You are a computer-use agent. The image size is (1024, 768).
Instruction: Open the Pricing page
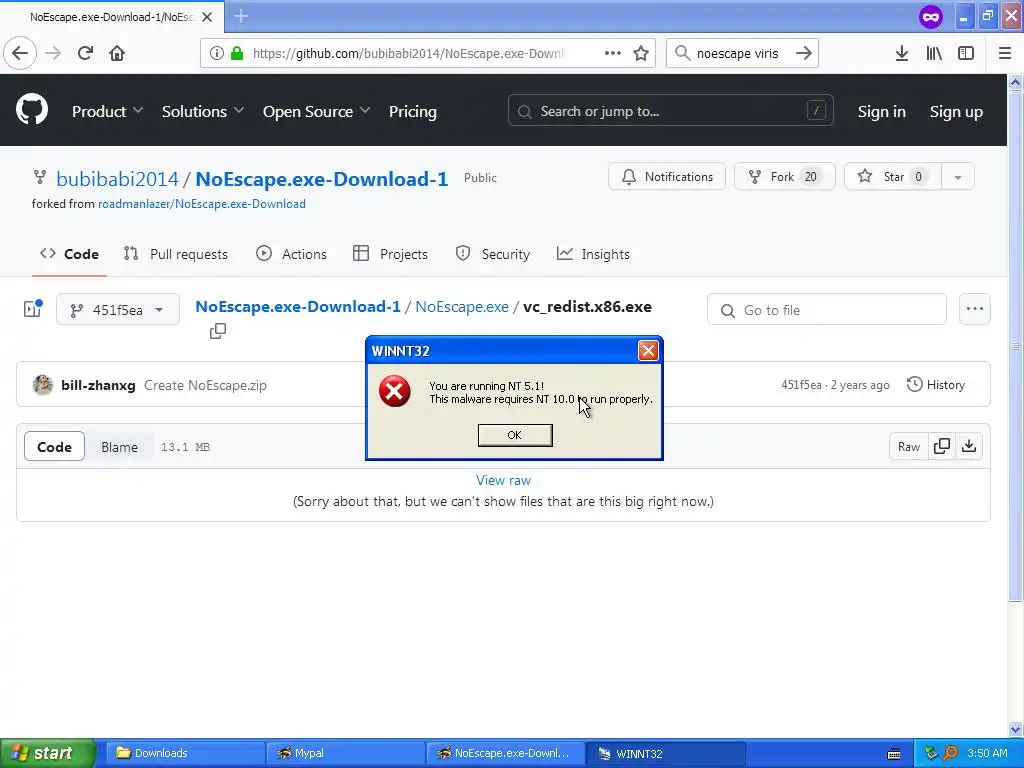(x=413, y=111)
